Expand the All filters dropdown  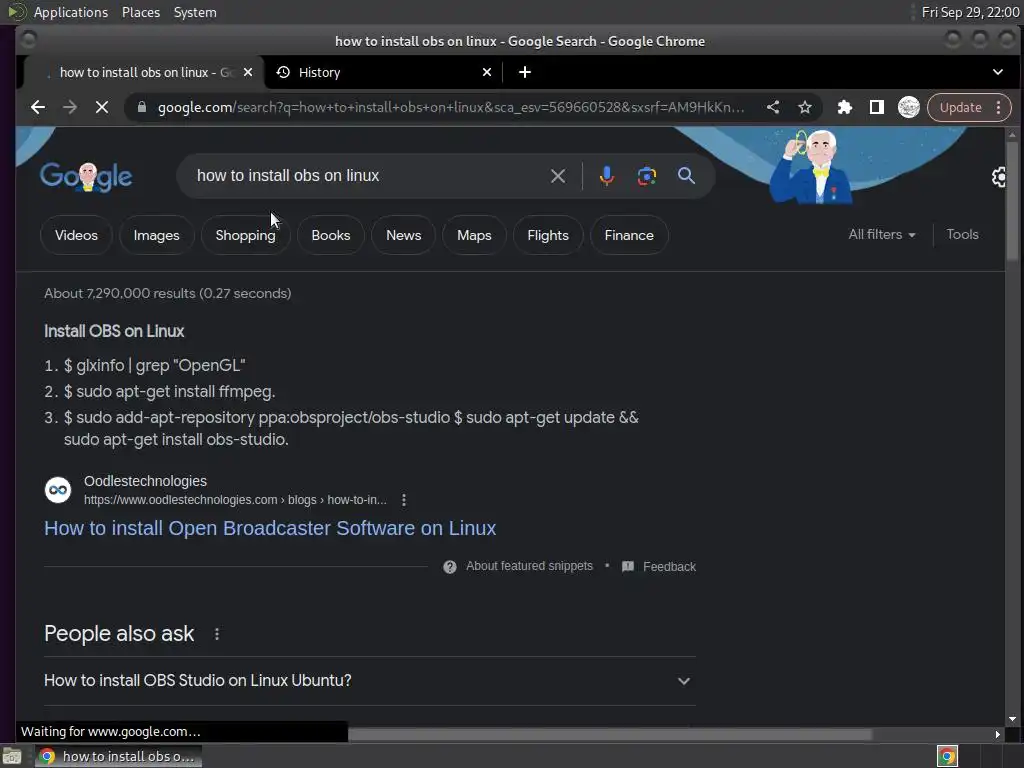pyautogui.click(x=882, y=234)
